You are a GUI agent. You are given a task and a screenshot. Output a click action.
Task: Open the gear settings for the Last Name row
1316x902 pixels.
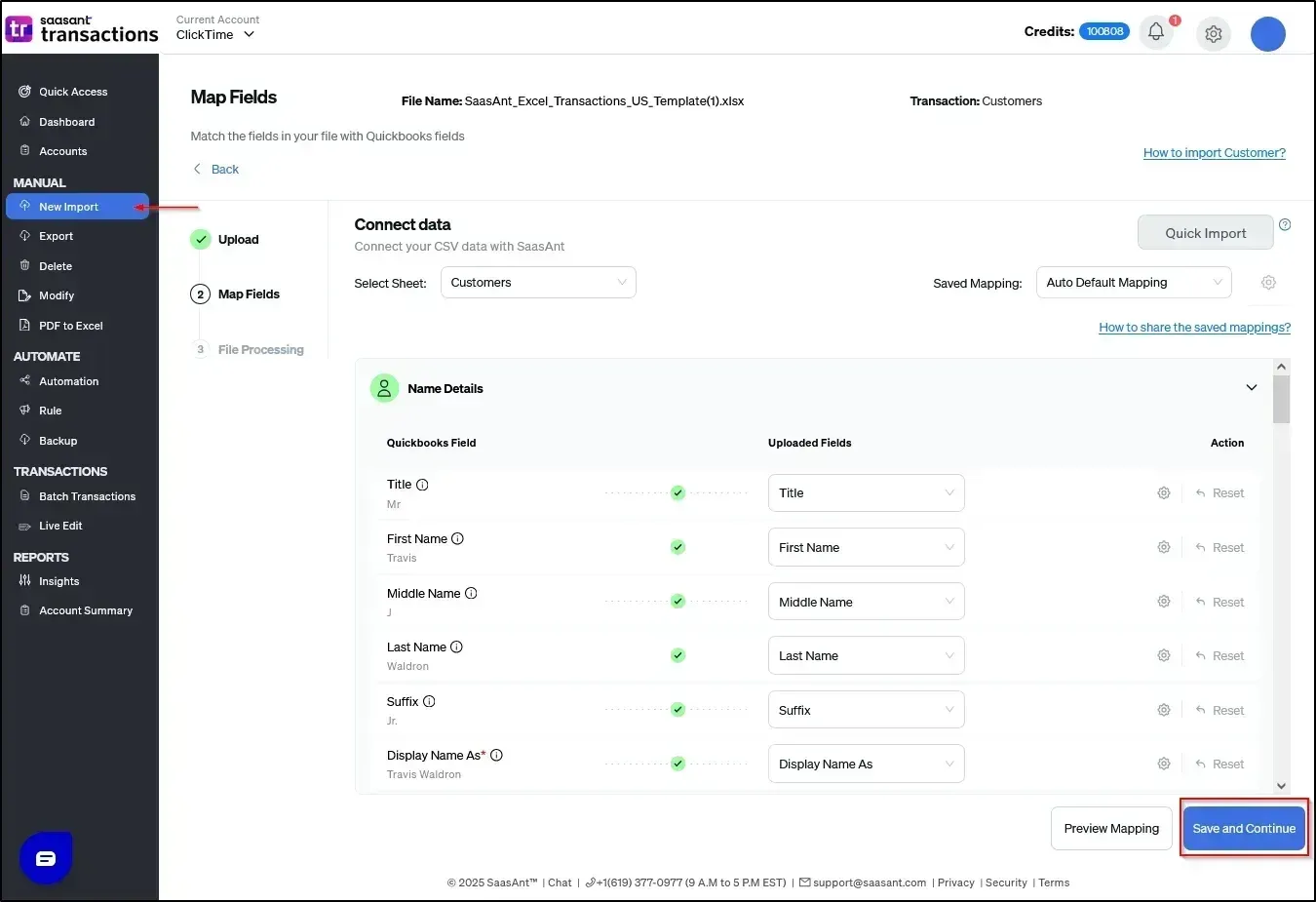click(x=1164, y=656)
